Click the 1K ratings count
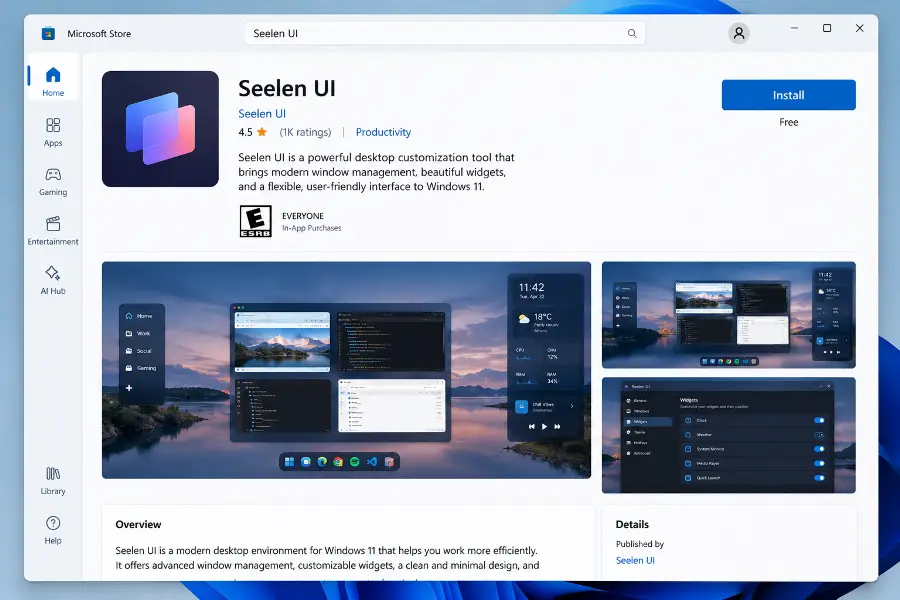 pos(305,132)
